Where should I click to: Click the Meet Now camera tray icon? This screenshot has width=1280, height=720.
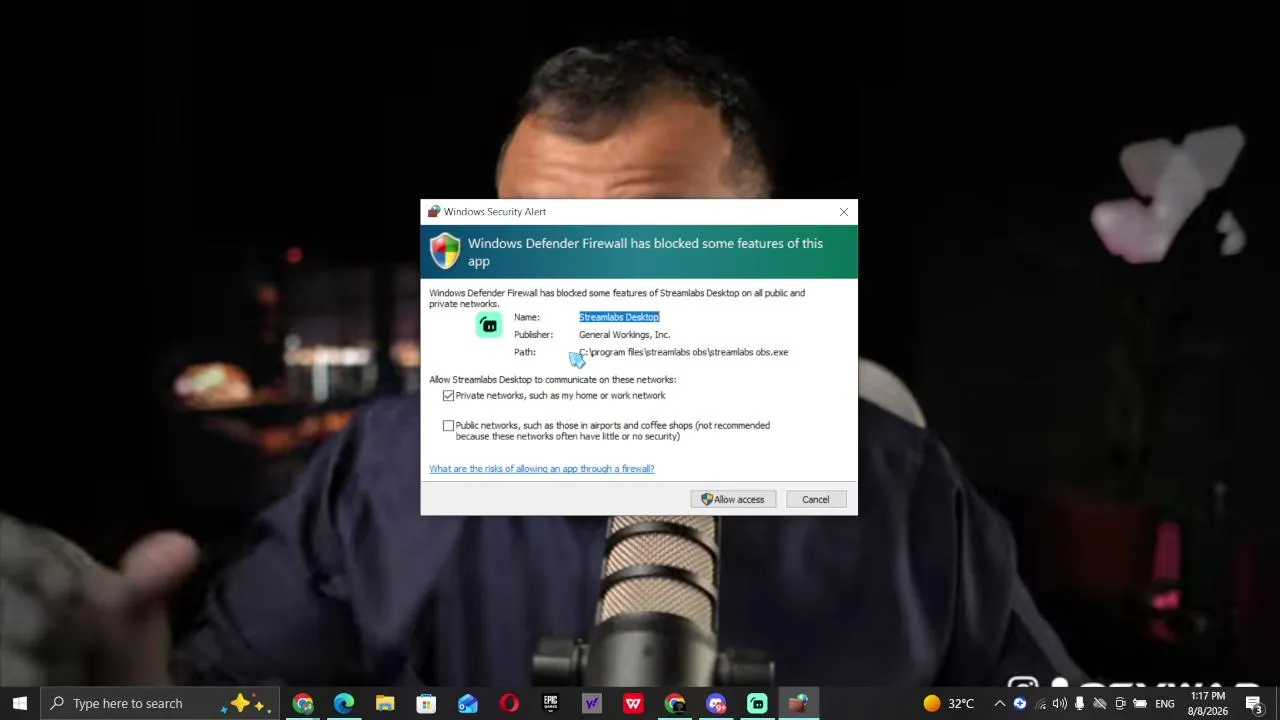click(x=1120, y=703)
